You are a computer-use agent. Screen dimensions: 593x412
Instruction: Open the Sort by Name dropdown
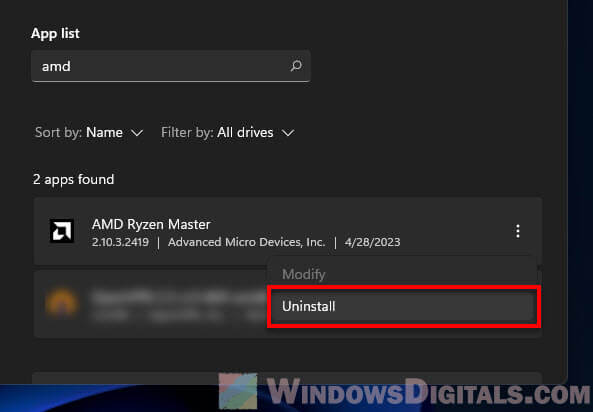click(89, 132)
